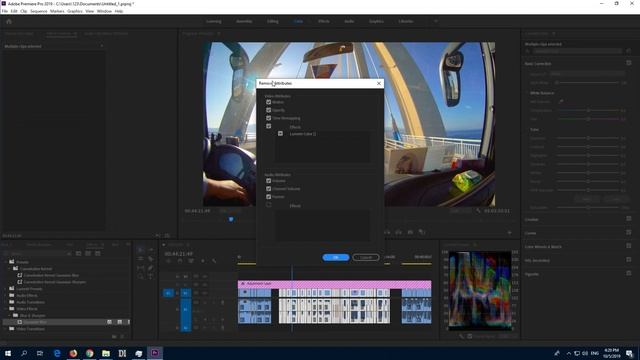Viewport: 640px width, 360px height.
Task: Click New Custom Bin icon in Effects panel
Action: (x=114, y=337)
